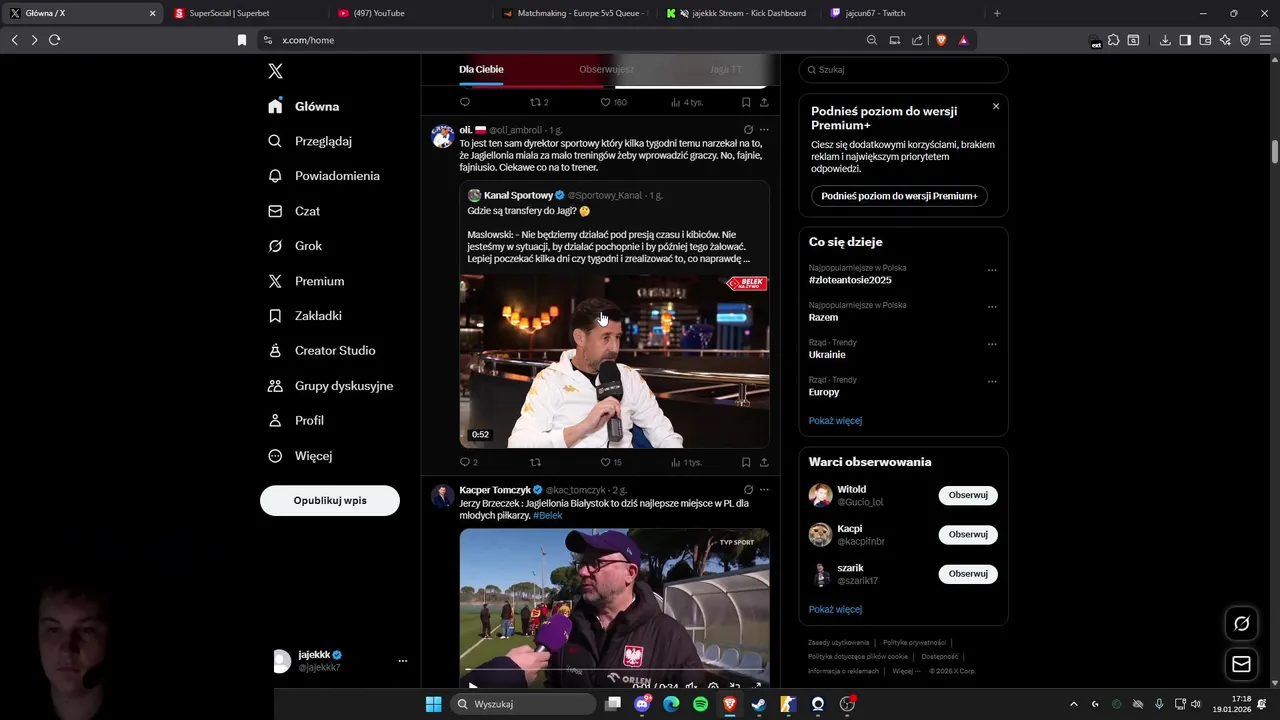
Task: Click the Brave Shields lion icon
Action: click(x=941, y=40)
